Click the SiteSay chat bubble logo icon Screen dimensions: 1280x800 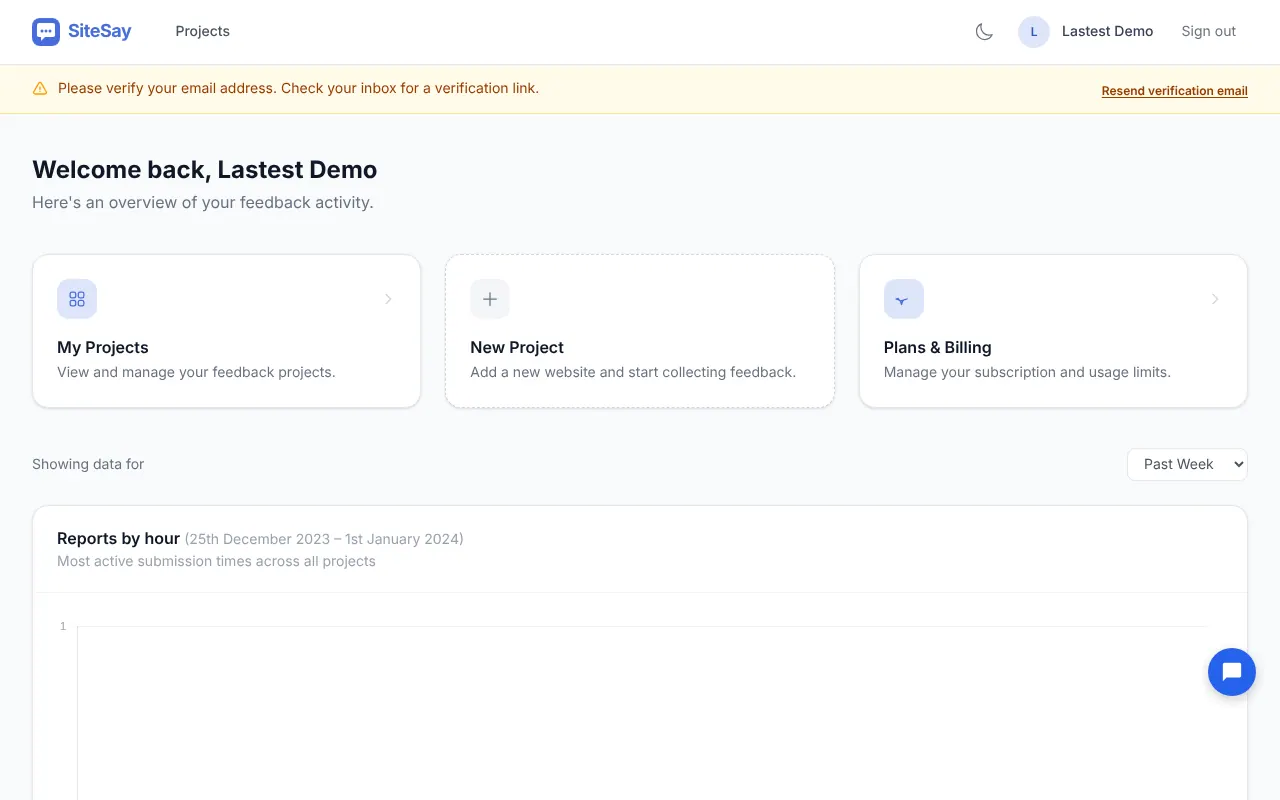[x=46, y=32]
